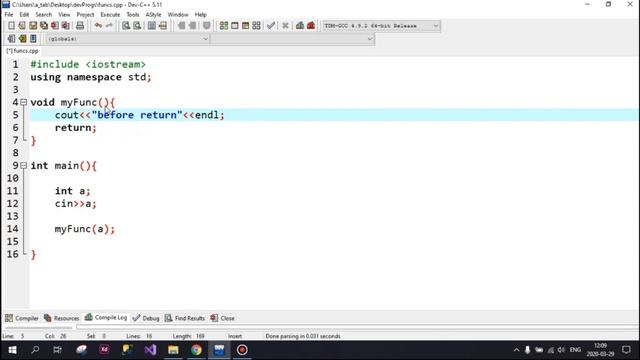The height and width of the screenshot is (360, 640).
Task: Open Google Chrome from the taskbar
Action: tap(196, 350)
